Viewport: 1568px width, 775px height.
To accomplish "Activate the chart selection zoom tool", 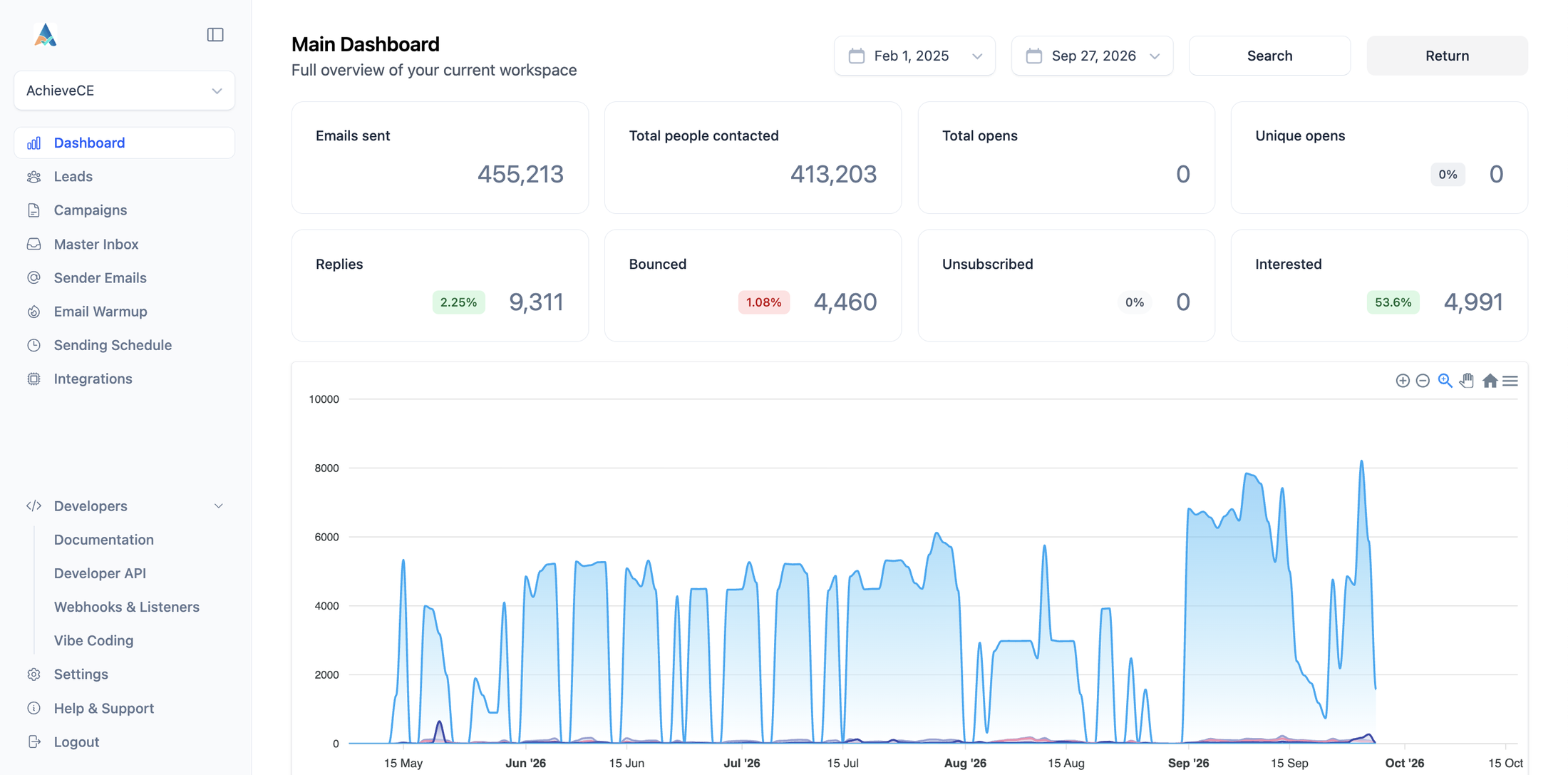I will (1445, 381).
